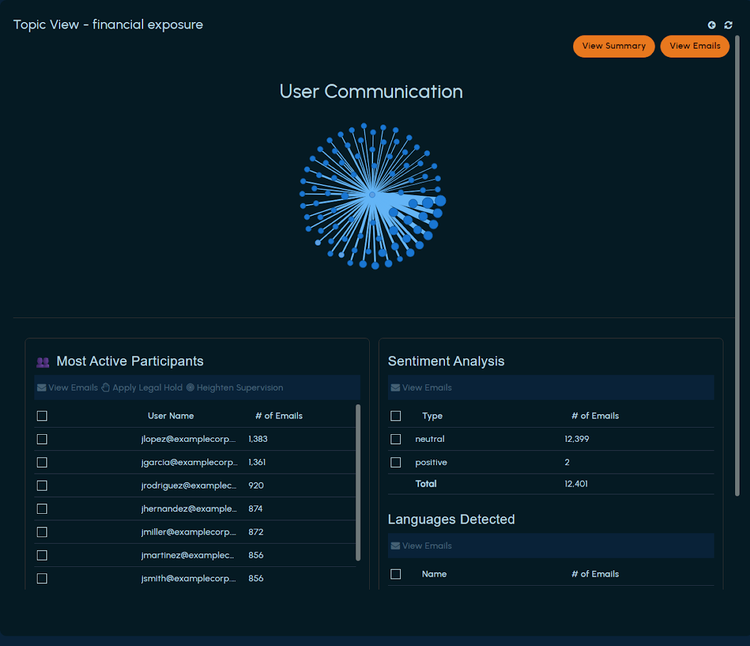Click the 12,401 total email count
The image size is (750, 646).
tap(576, 484)
